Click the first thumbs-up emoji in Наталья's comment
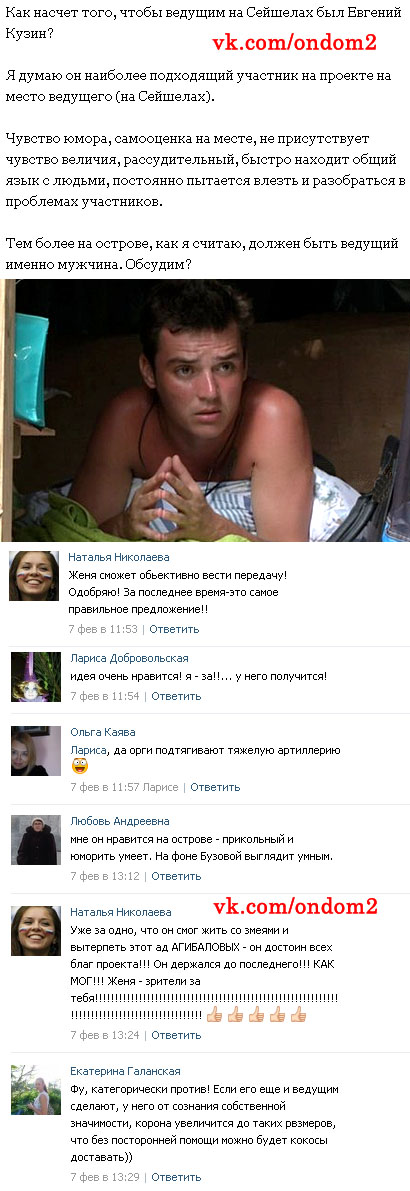 215,1014
